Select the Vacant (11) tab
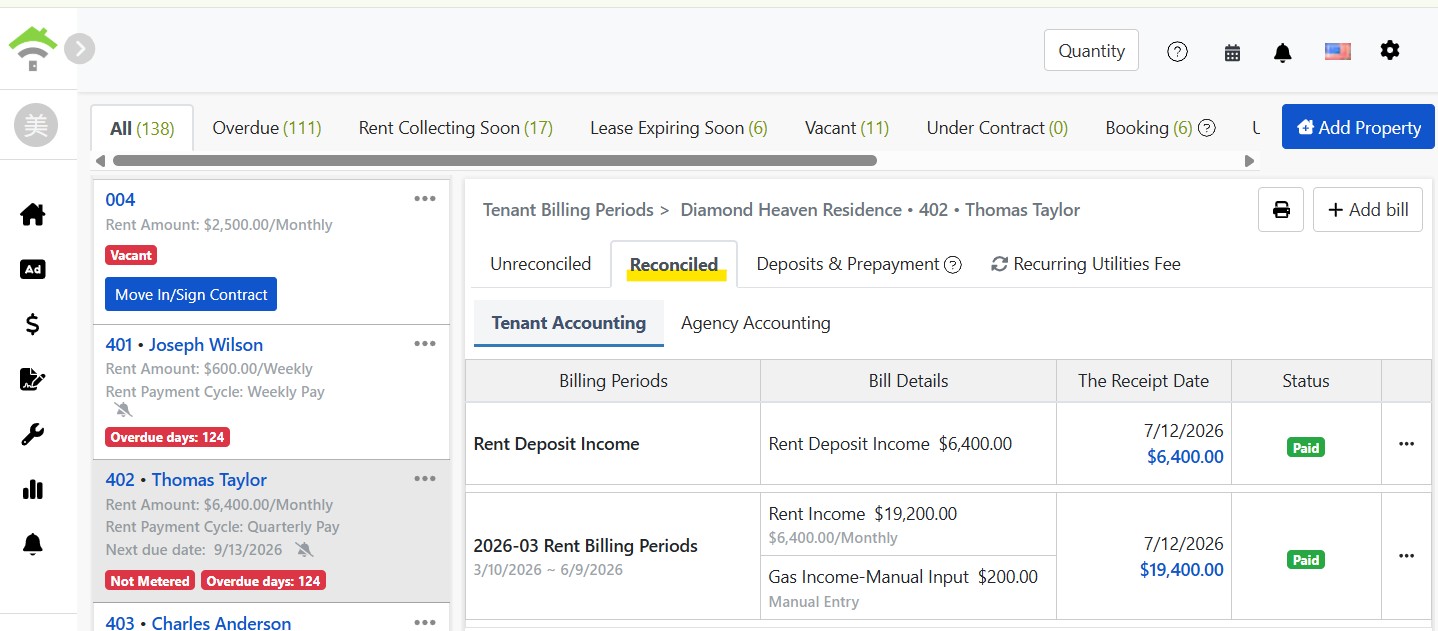The width and height of the screenshot is (1438, 631). click(x=847, y=128)
